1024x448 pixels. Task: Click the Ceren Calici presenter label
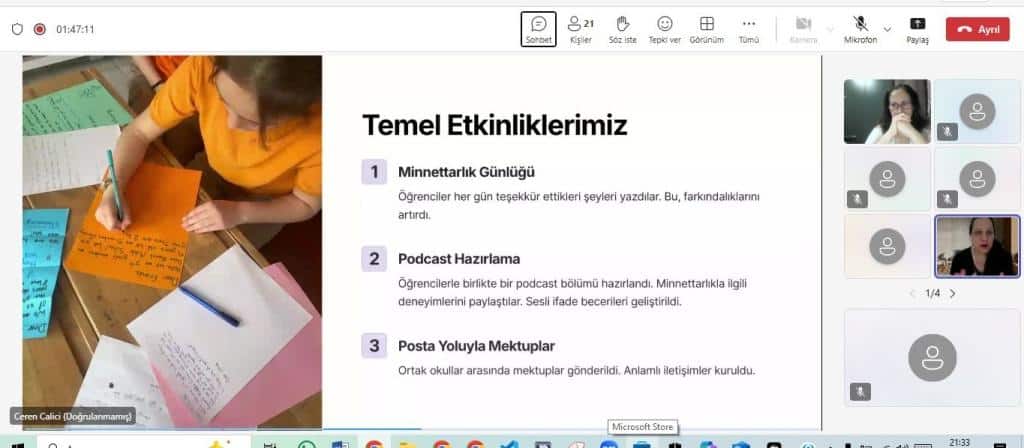[x=73, y=416]
